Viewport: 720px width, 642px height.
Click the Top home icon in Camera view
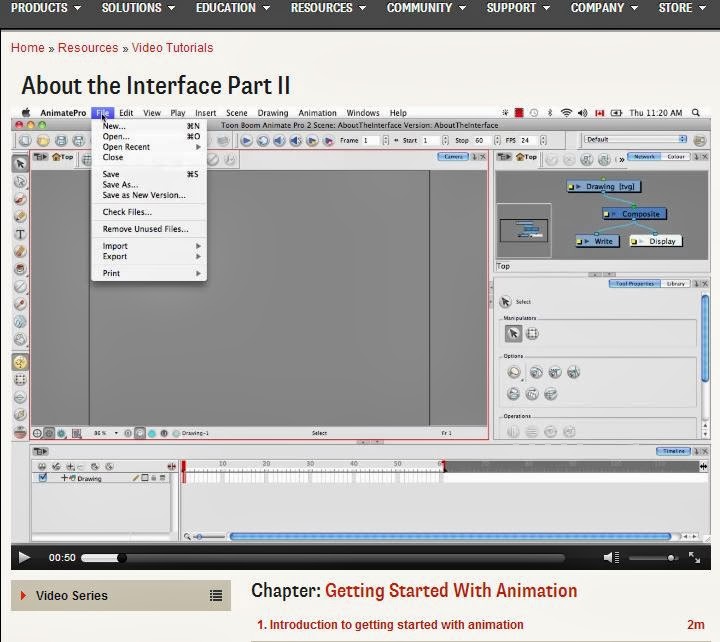click(x=57, y=157)
